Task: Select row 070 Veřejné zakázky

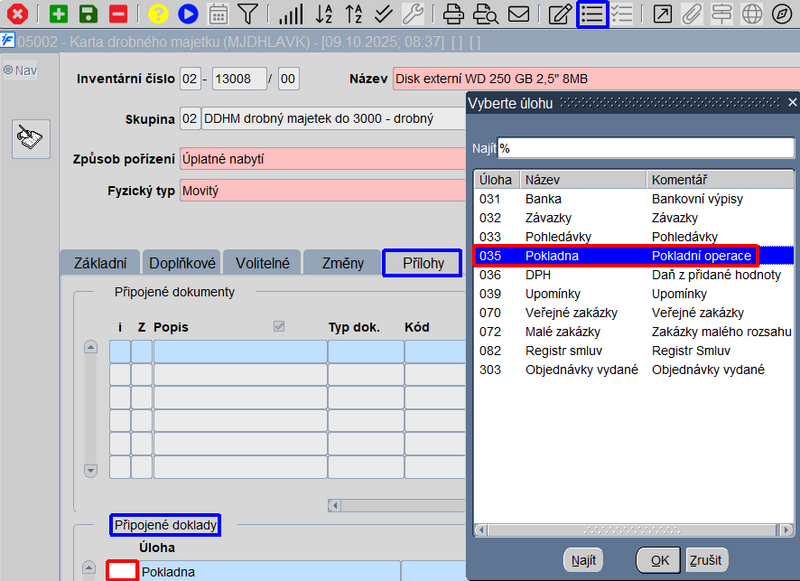Action: (x=634, y=313)
